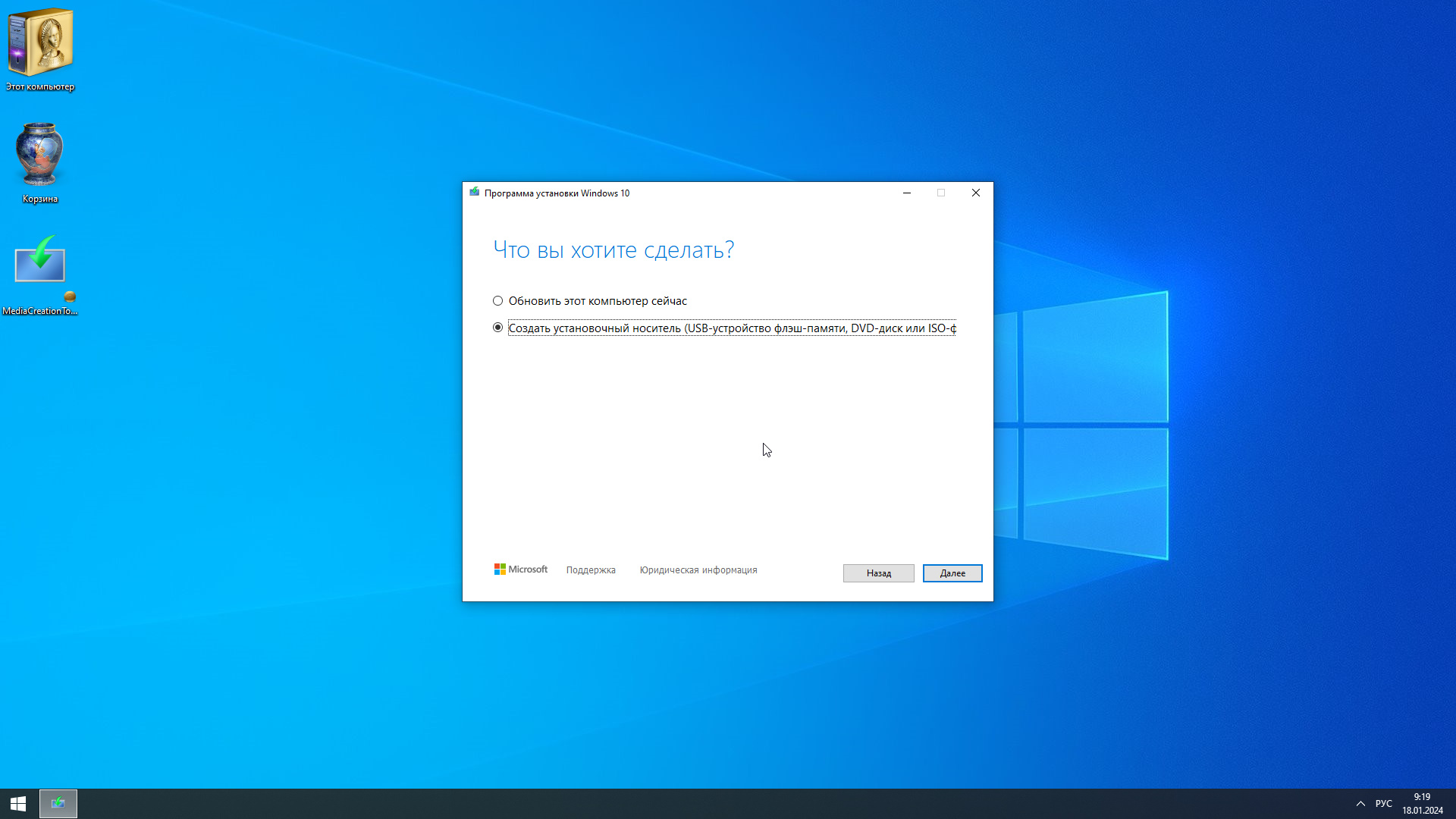Open the Юридическая информация link
1456x819 pixels.
click(698, 570)
